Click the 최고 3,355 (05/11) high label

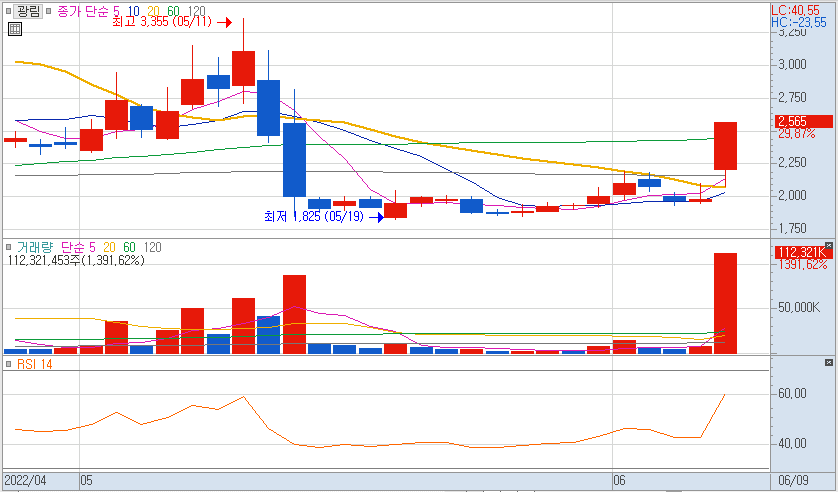(x=162, y=22)
